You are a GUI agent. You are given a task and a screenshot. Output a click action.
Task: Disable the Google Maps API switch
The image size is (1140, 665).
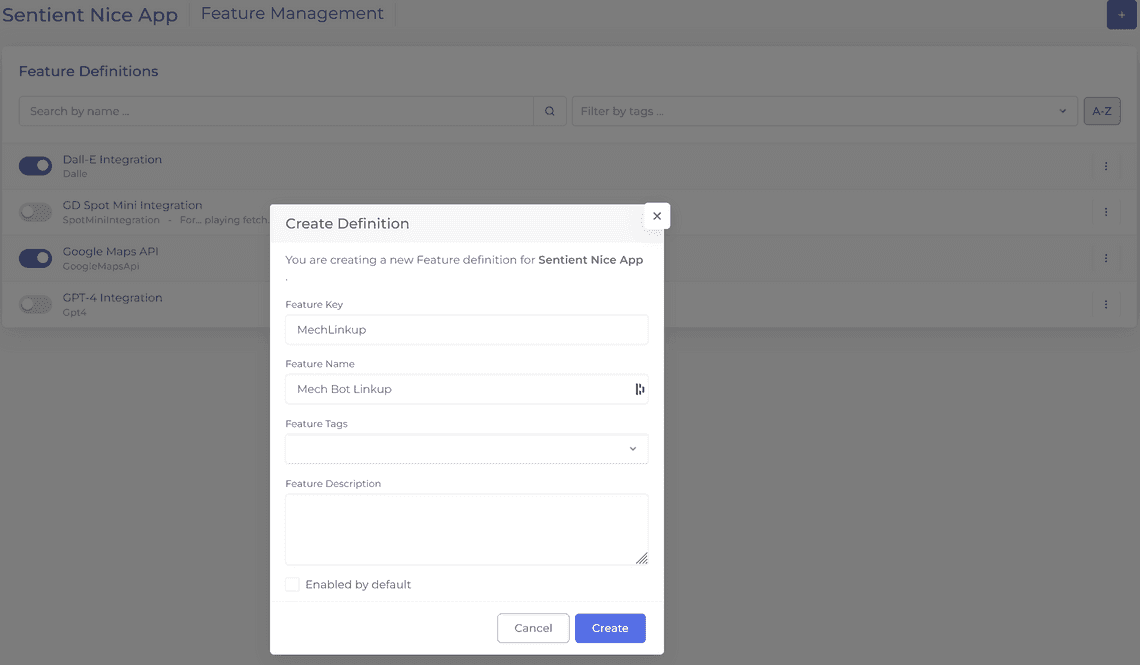(36, 258)
